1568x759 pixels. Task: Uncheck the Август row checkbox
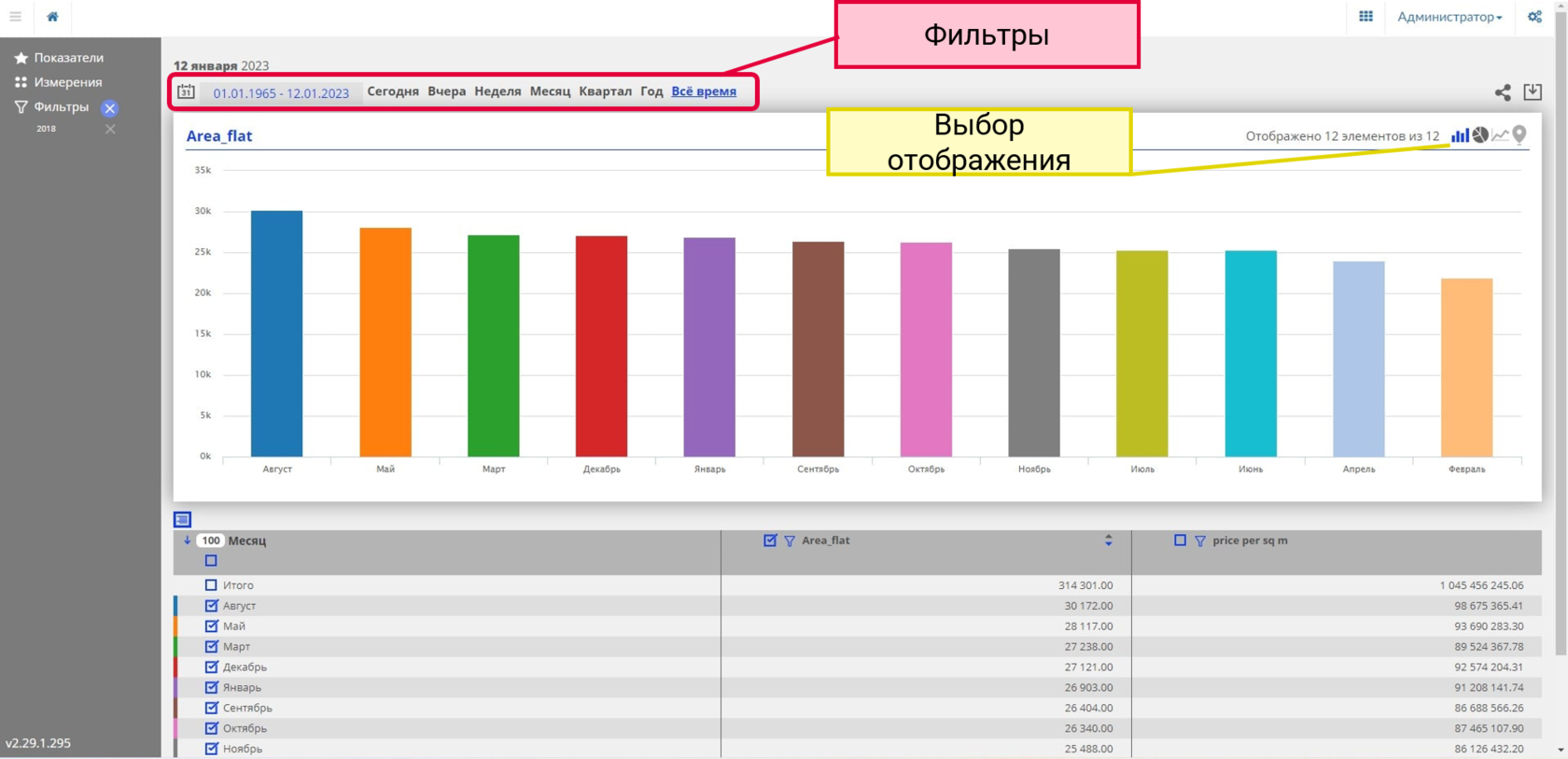[x=211, y=605]
